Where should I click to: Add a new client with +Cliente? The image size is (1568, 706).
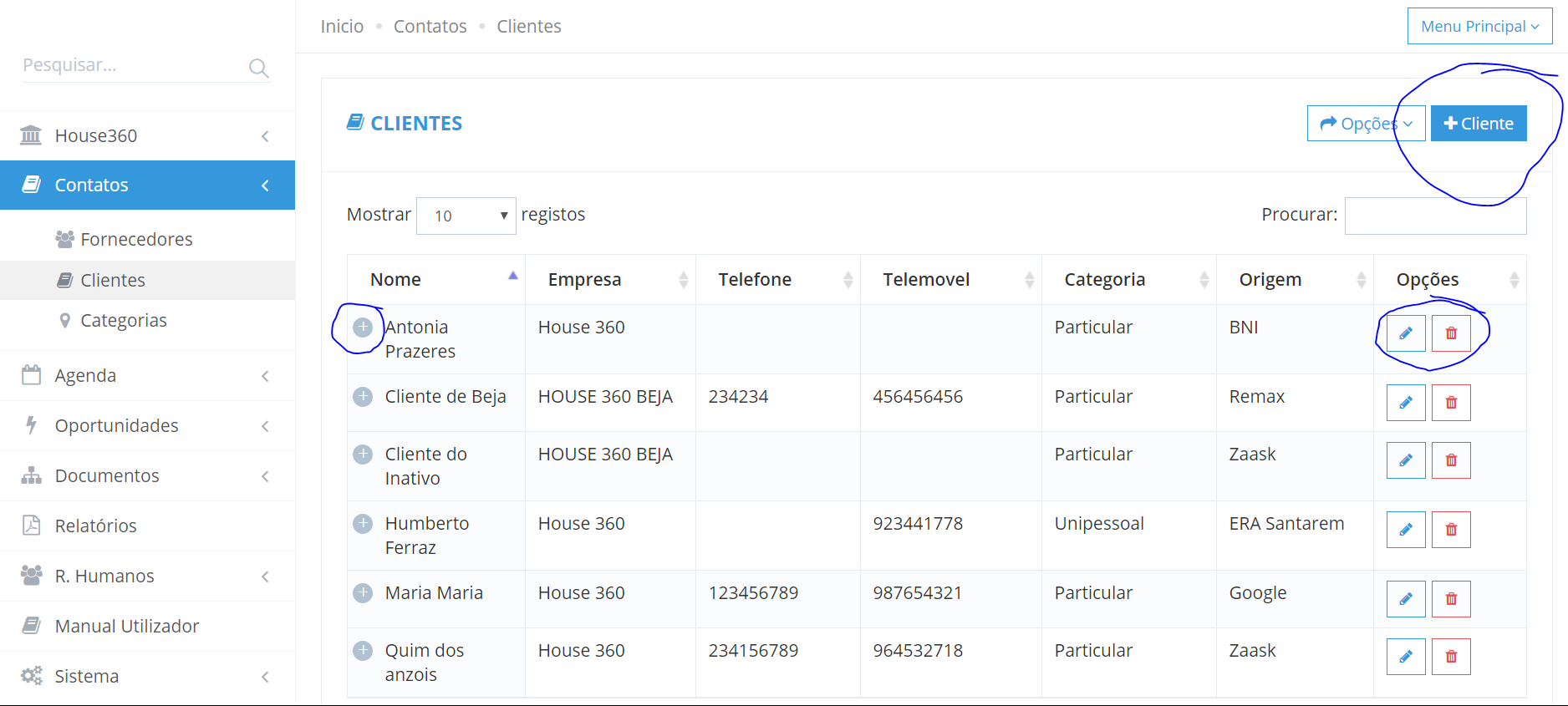[x=1479, y=124]
